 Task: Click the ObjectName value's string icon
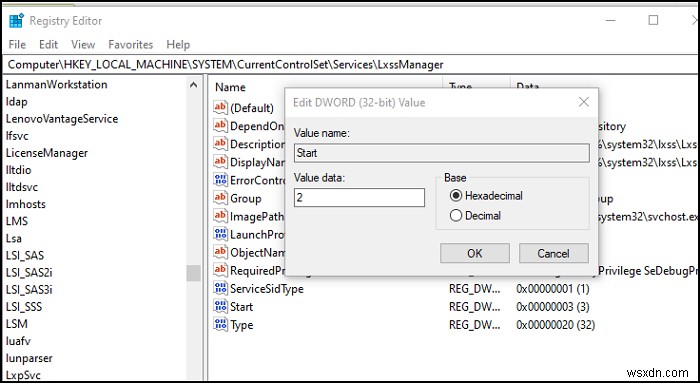pyautogui.click(x=220, y=252)
